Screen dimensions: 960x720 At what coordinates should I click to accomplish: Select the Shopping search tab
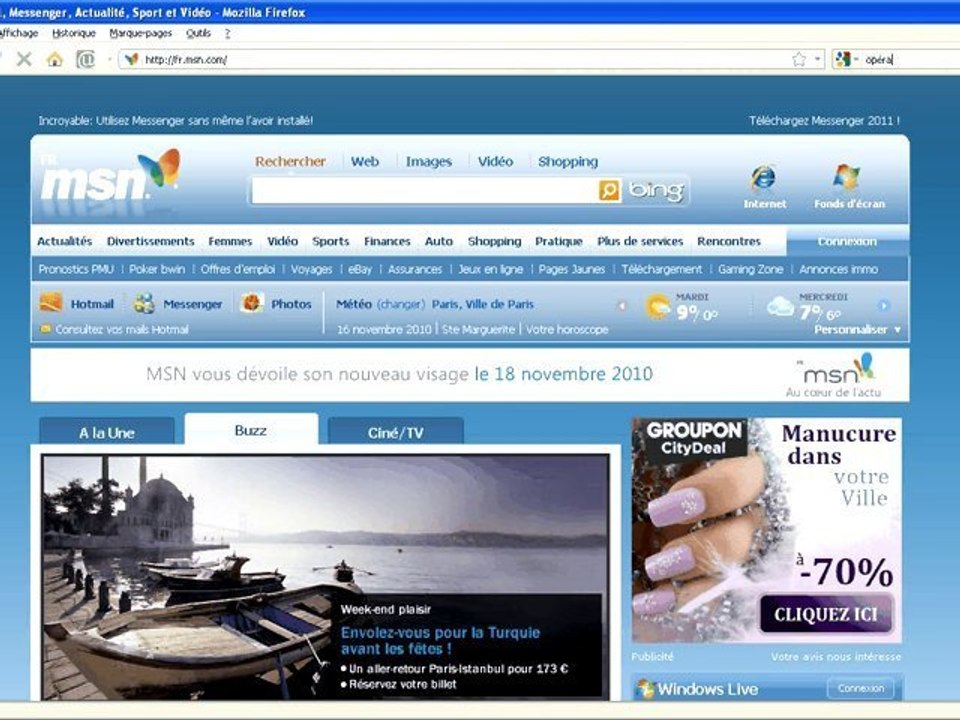pos(568,162)
